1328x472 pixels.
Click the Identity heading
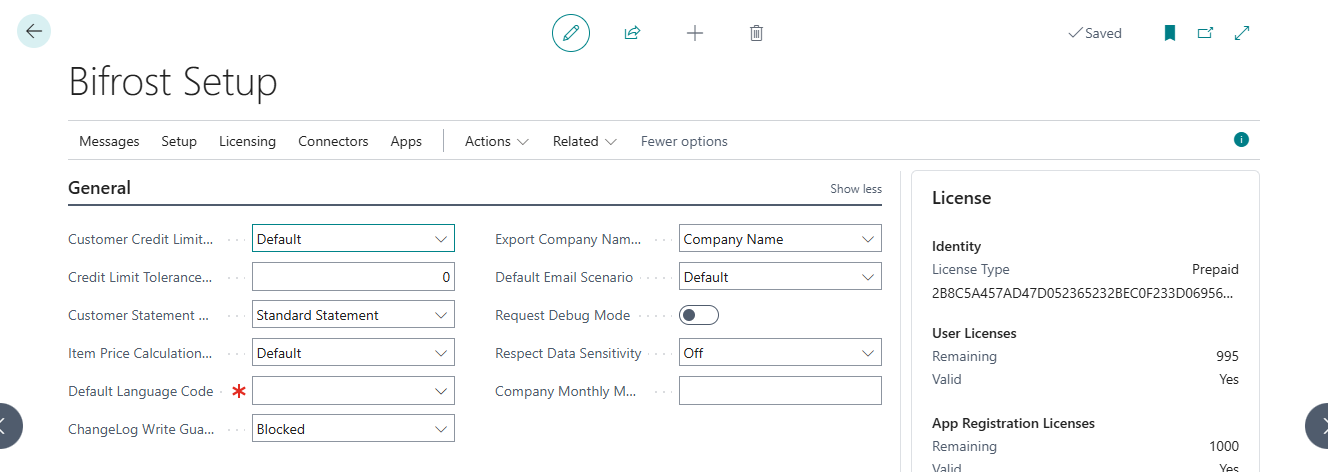[x=957, y=246]
